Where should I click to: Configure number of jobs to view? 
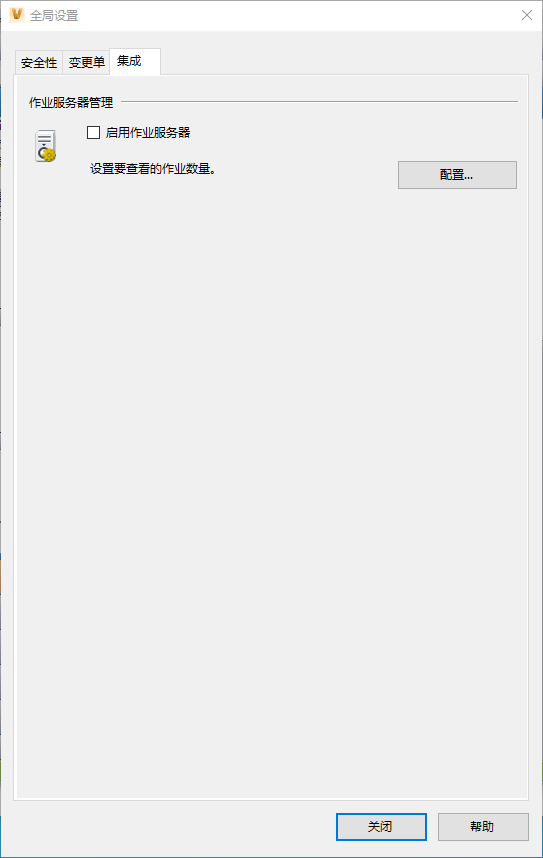coord(457,175)
